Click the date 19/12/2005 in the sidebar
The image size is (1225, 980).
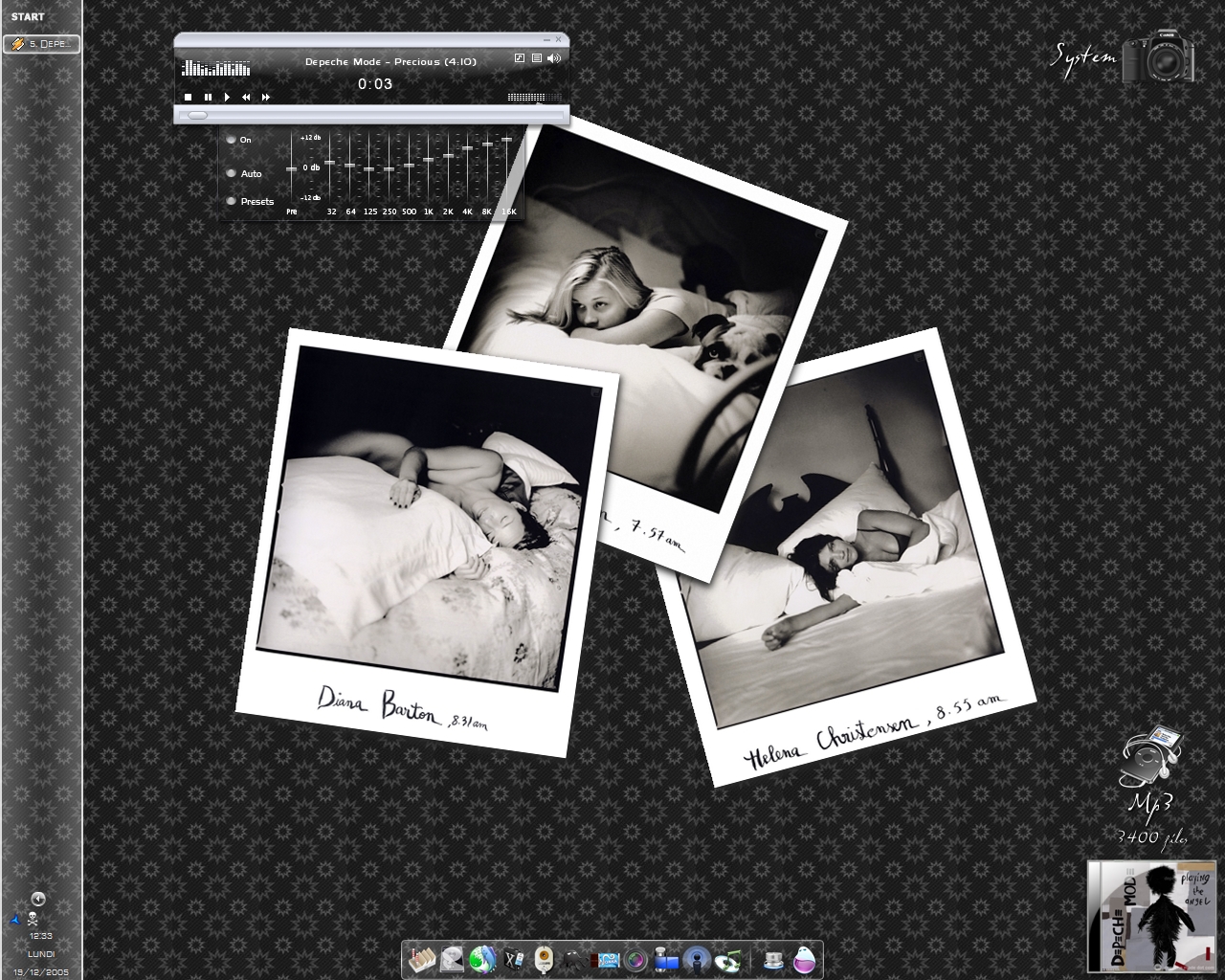pyautogui.click(x=41, y=971)
